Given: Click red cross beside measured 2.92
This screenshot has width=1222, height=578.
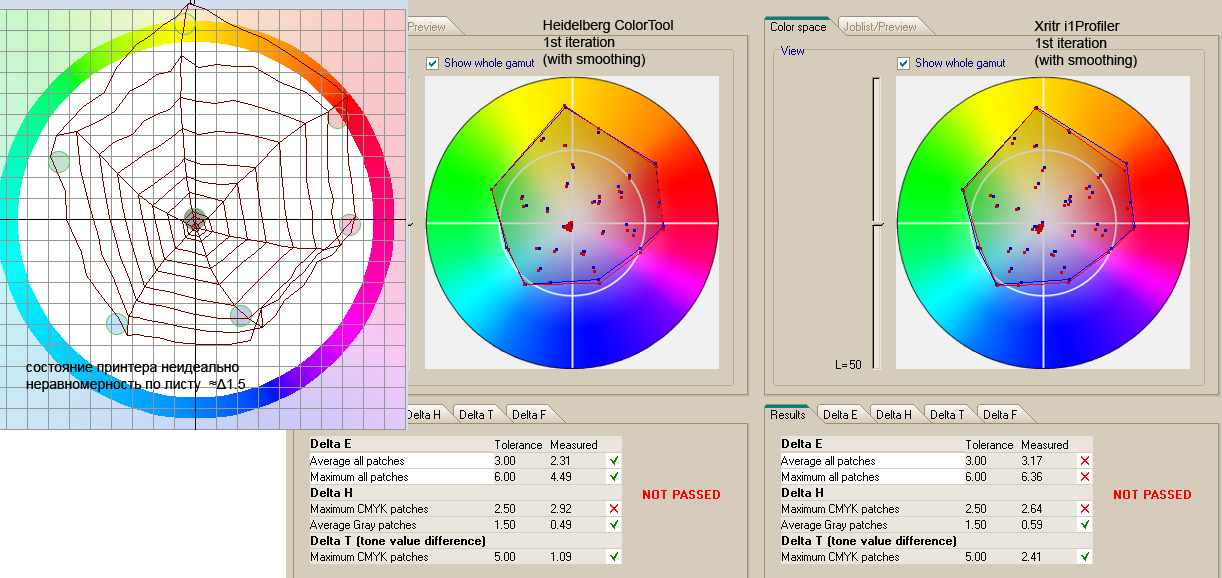Looking at the screenshot, I should (x=614, y=509).
